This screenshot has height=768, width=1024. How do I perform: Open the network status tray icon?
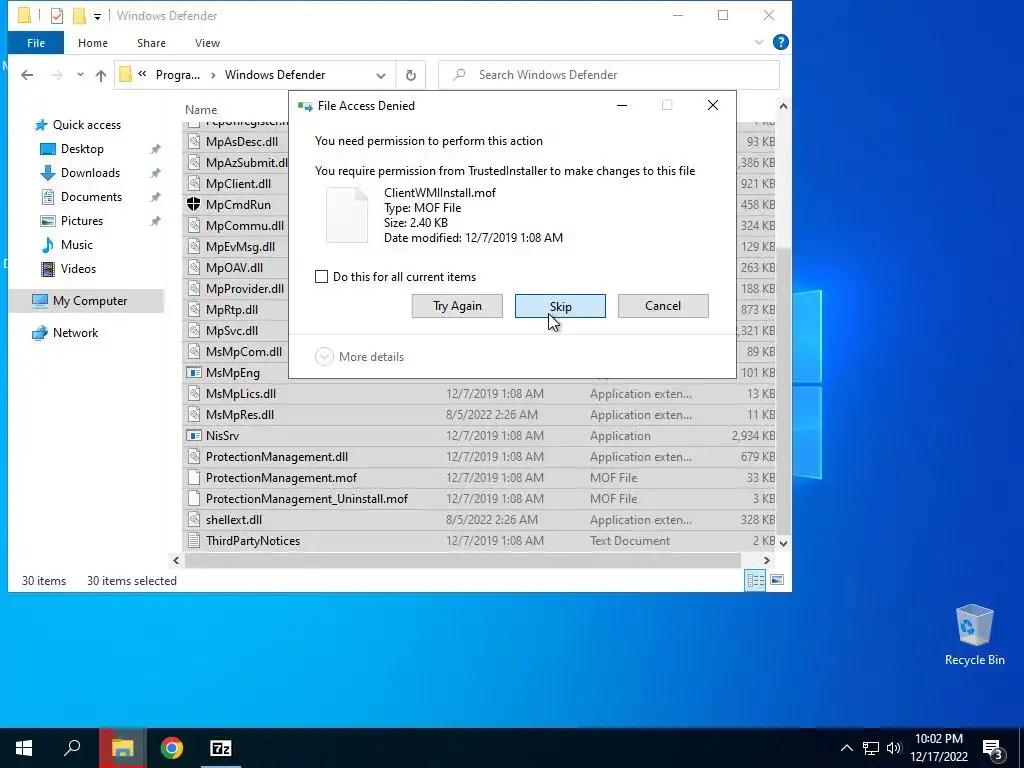coord(871,748)
